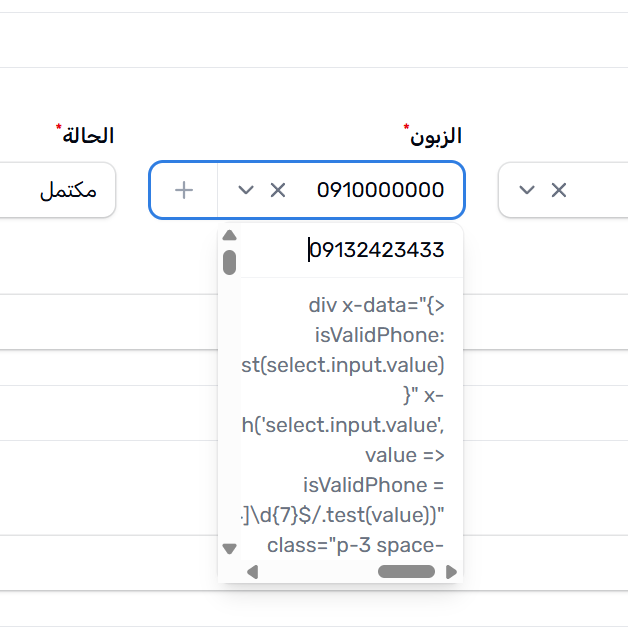Click the search box containing 09132423433
This screenshot has height=631, width=628.
(360, 250)
